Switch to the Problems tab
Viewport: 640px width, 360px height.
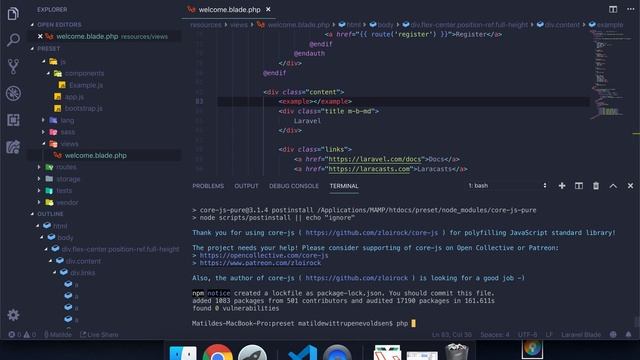coord(208,186)
